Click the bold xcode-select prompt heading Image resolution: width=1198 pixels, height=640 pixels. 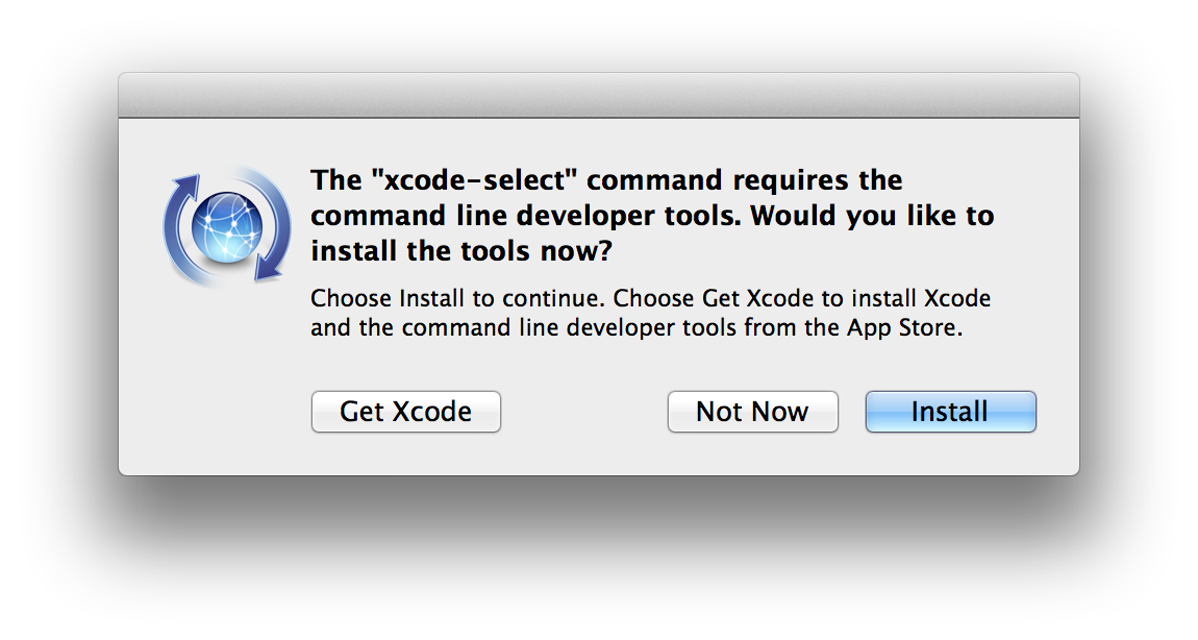click(651, 215)
